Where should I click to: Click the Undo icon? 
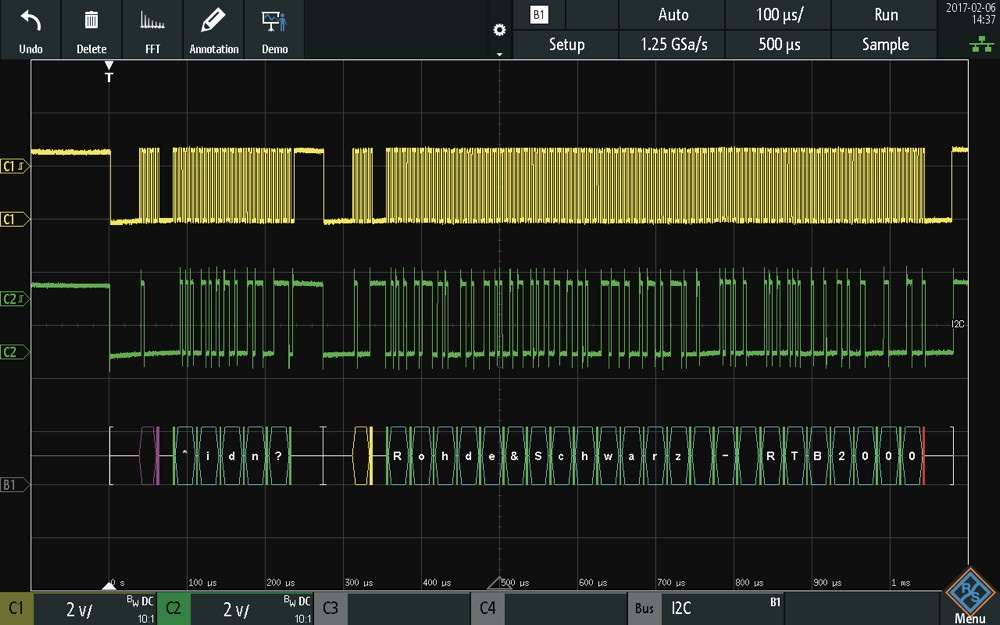[x=31, y=22]
